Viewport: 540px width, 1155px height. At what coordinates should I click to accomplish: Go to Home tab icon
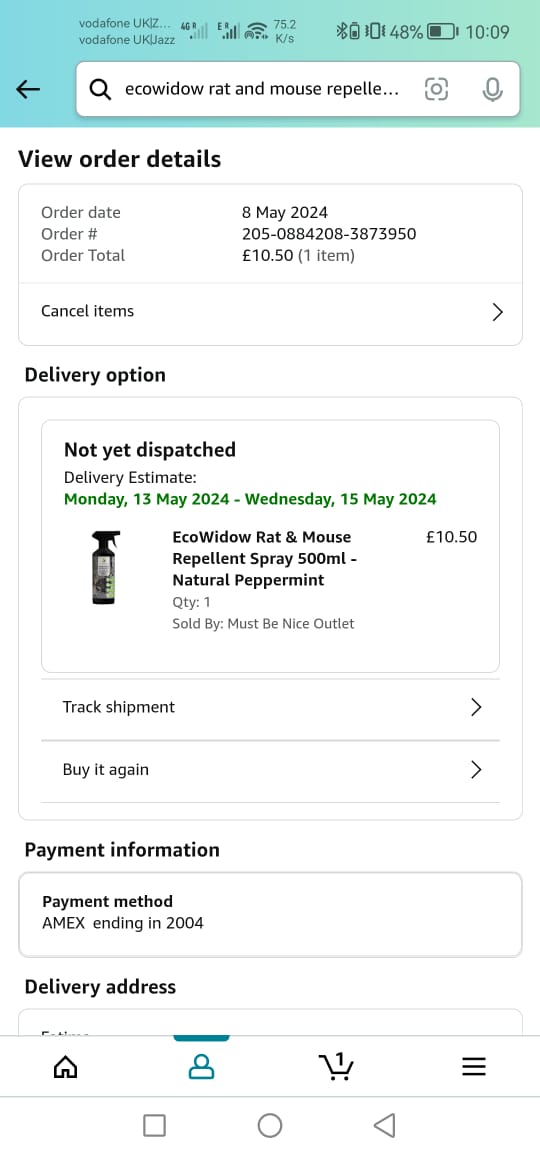coord(66,1067)
